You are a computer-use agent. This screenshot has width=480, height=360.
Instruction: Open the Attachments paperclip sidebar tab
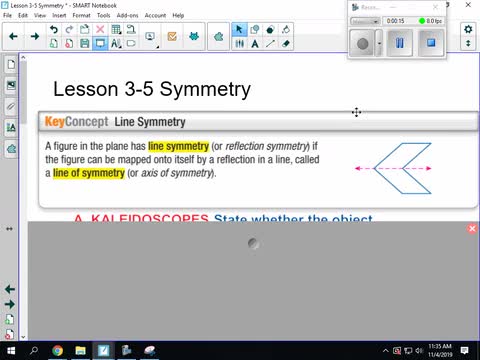[x=11, y=107]
